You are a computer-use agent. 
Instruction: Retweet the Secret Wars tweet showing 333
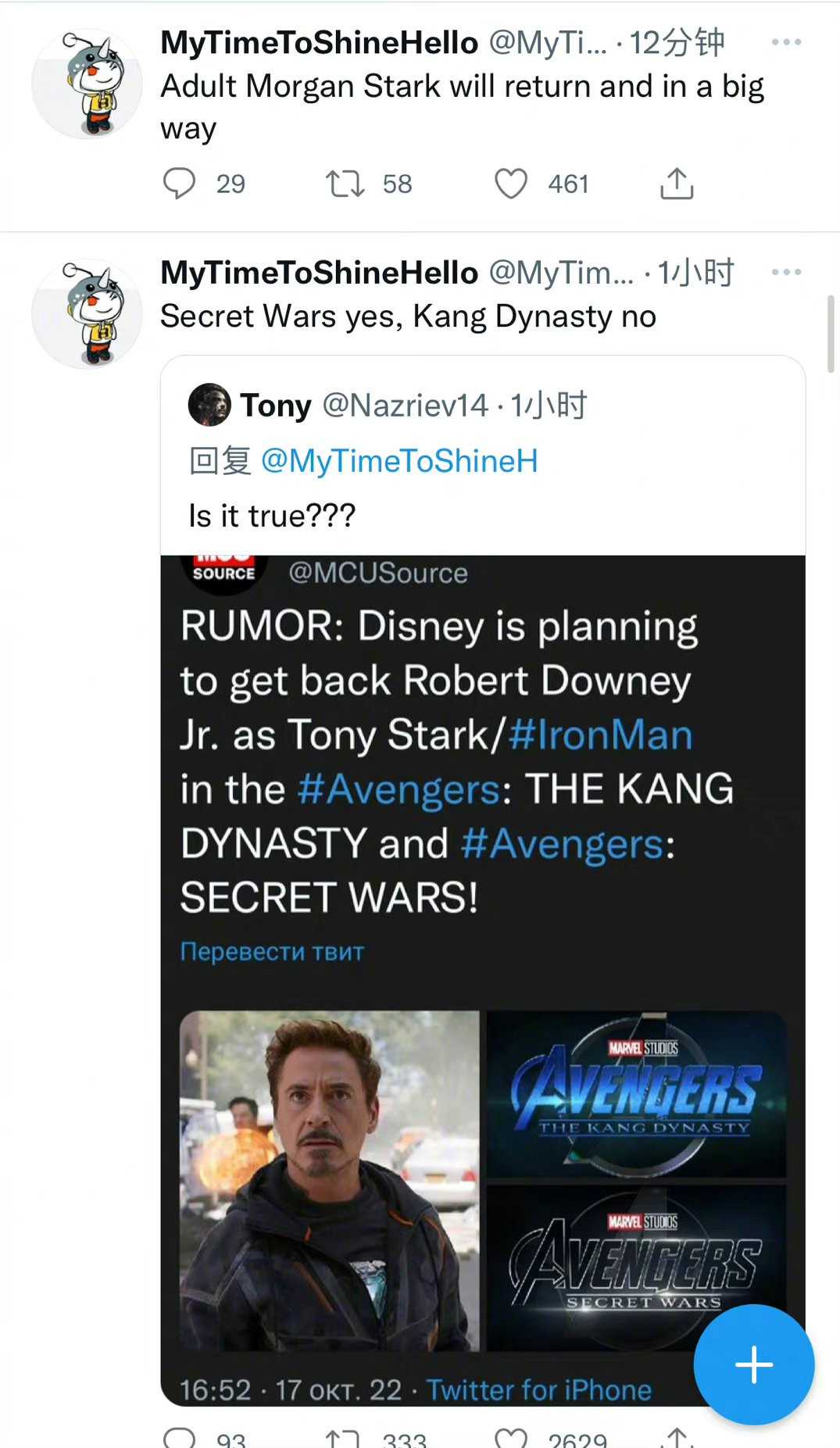coord(345,1438)
